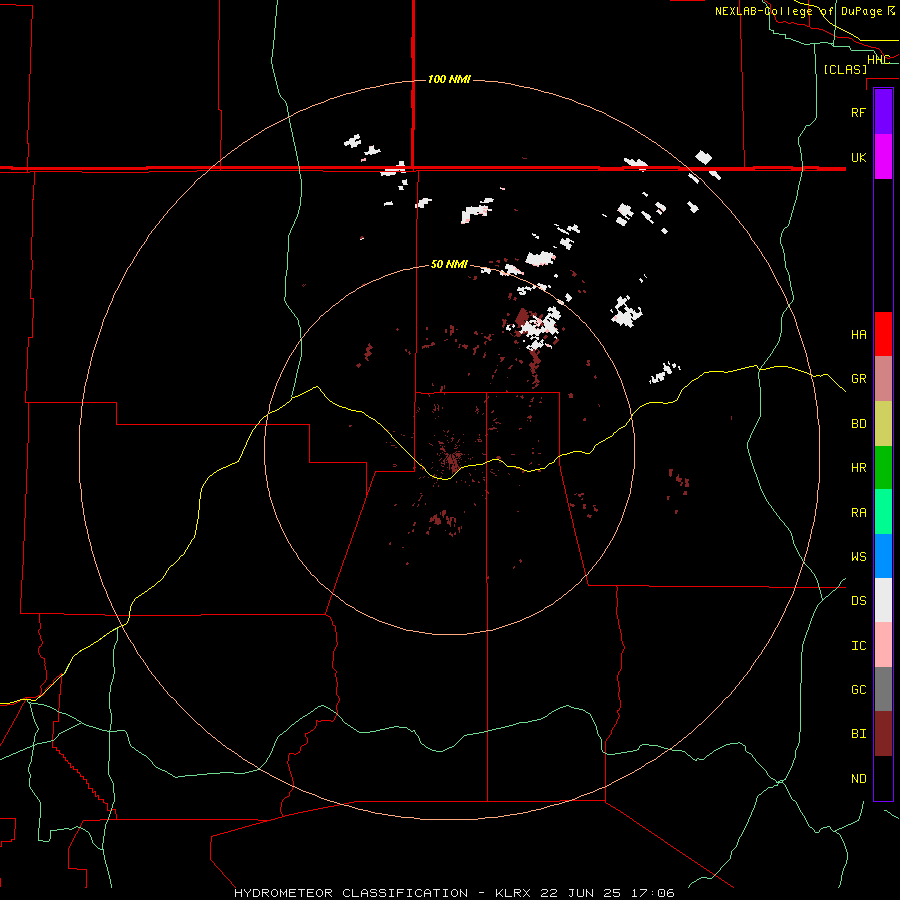This screenshot has height=900, width=900.
Task: Click the 50 NMI range ring label
Action: (449, 264)
